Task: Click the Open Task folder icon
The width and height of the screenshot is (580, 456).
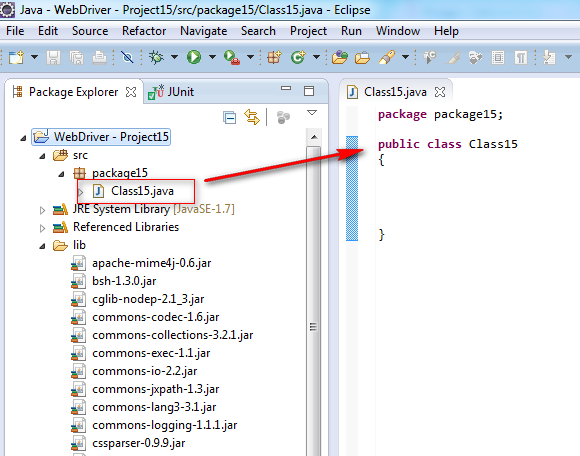Action: pyautogui.click(x=362, y=58)
